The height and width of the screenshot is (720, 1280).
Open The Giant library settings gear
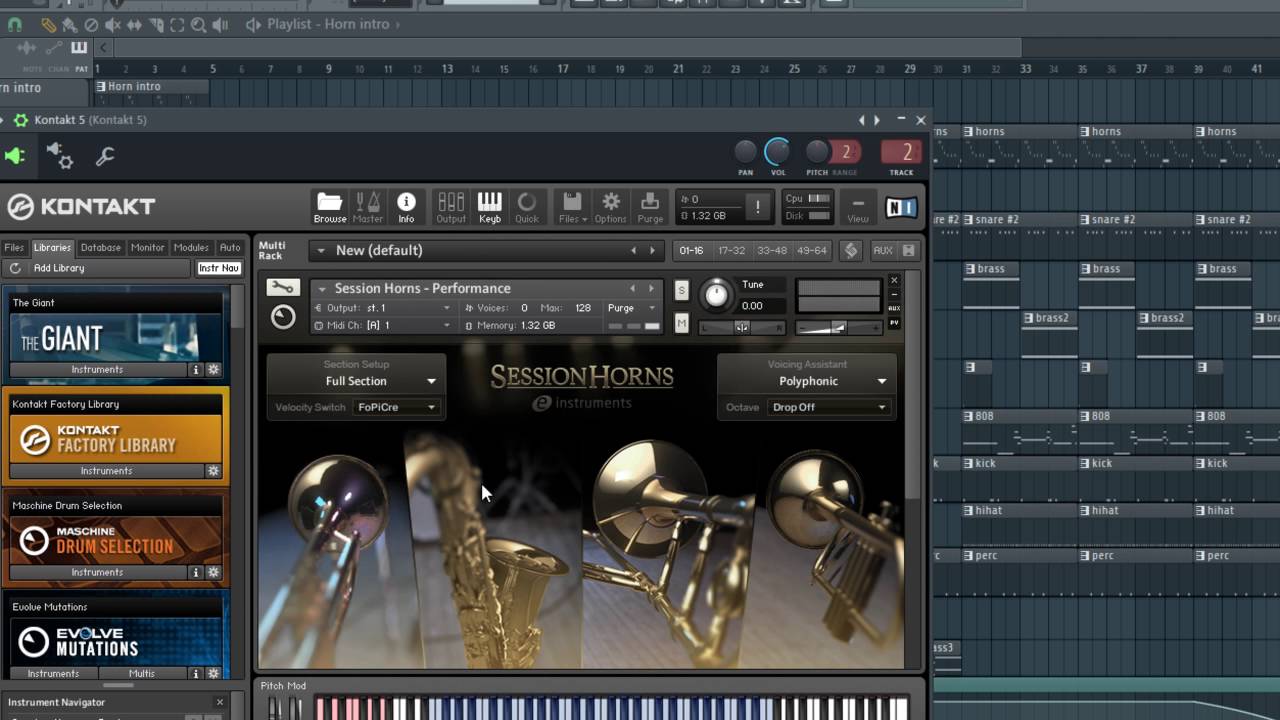pos(213,369)
